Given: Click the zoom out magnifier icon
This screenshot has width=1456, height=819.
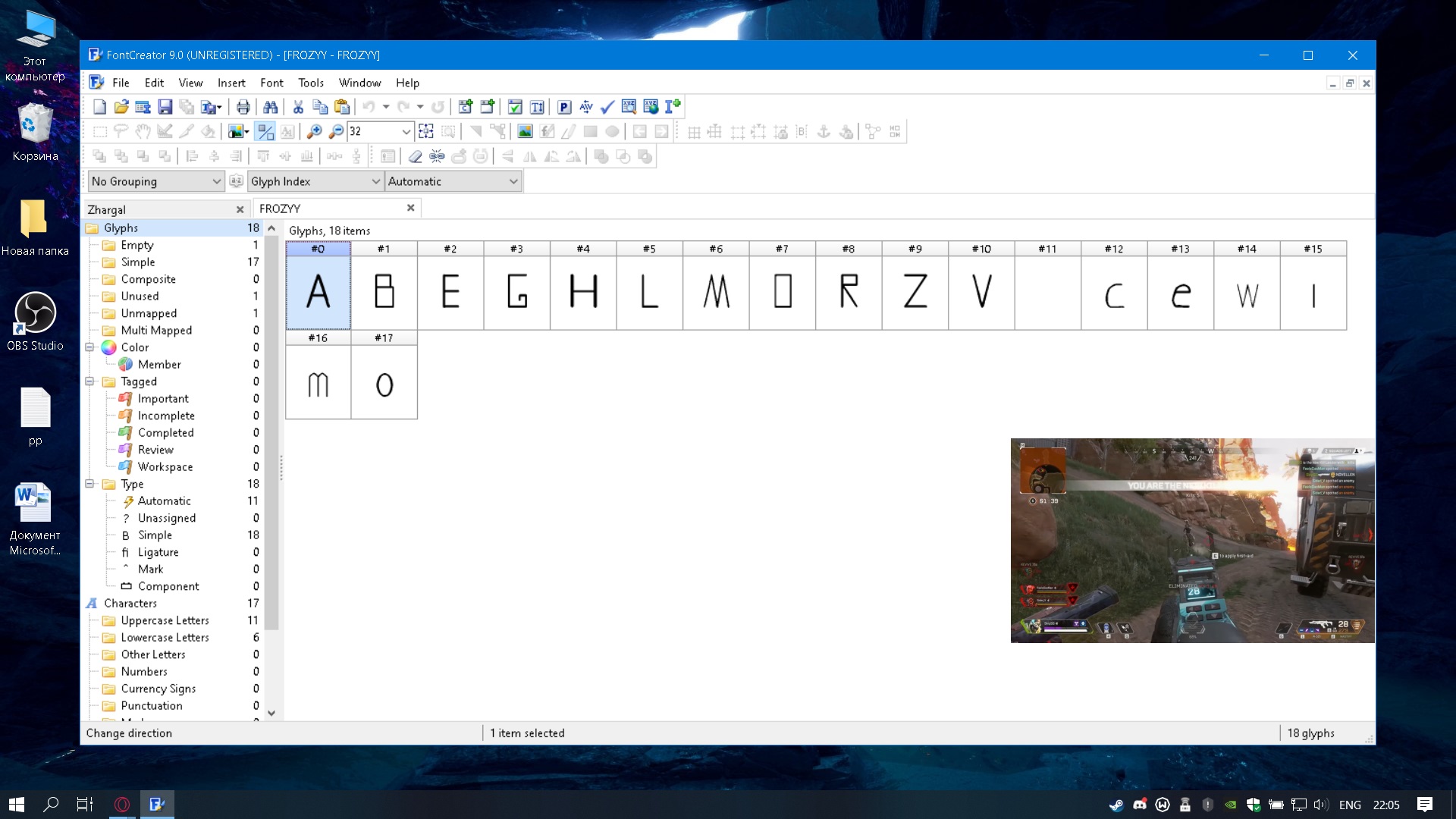Looking at the screenshot, I should click(x=336, y=132).
